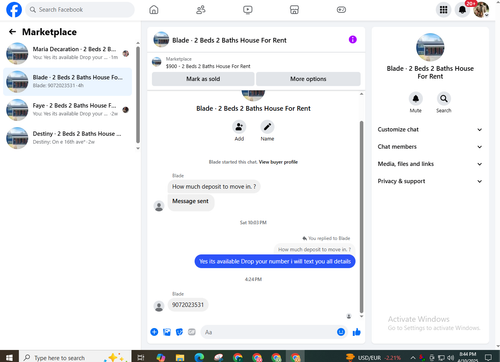Open Task View on taskbar
The height and width of the screenshot is (362, 500).
click(141, 358)
